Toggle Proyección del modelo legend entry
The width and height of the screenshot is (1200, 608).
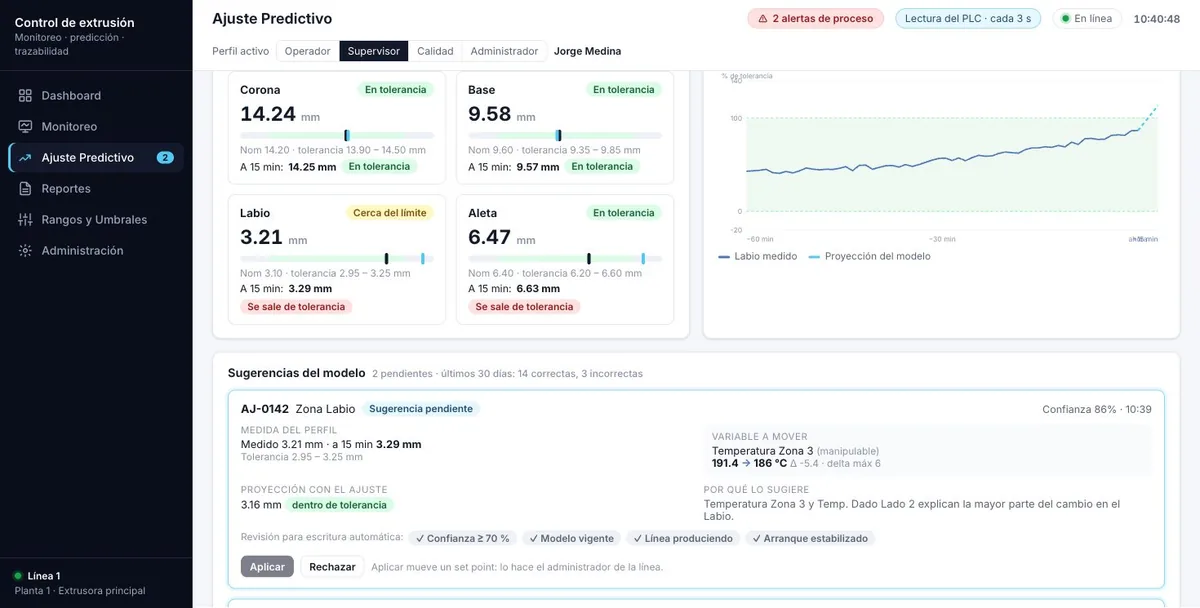[870, 257]
